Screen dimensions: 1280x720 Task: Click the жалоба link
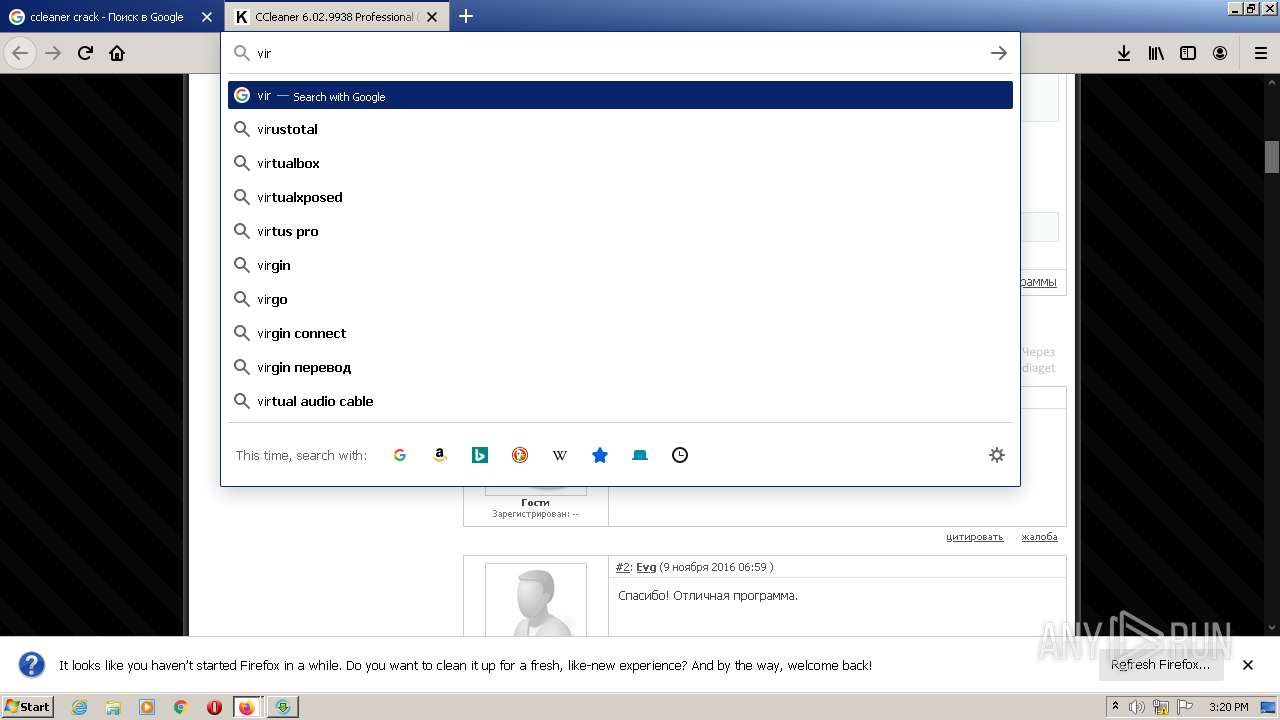tap(1039, 537)
